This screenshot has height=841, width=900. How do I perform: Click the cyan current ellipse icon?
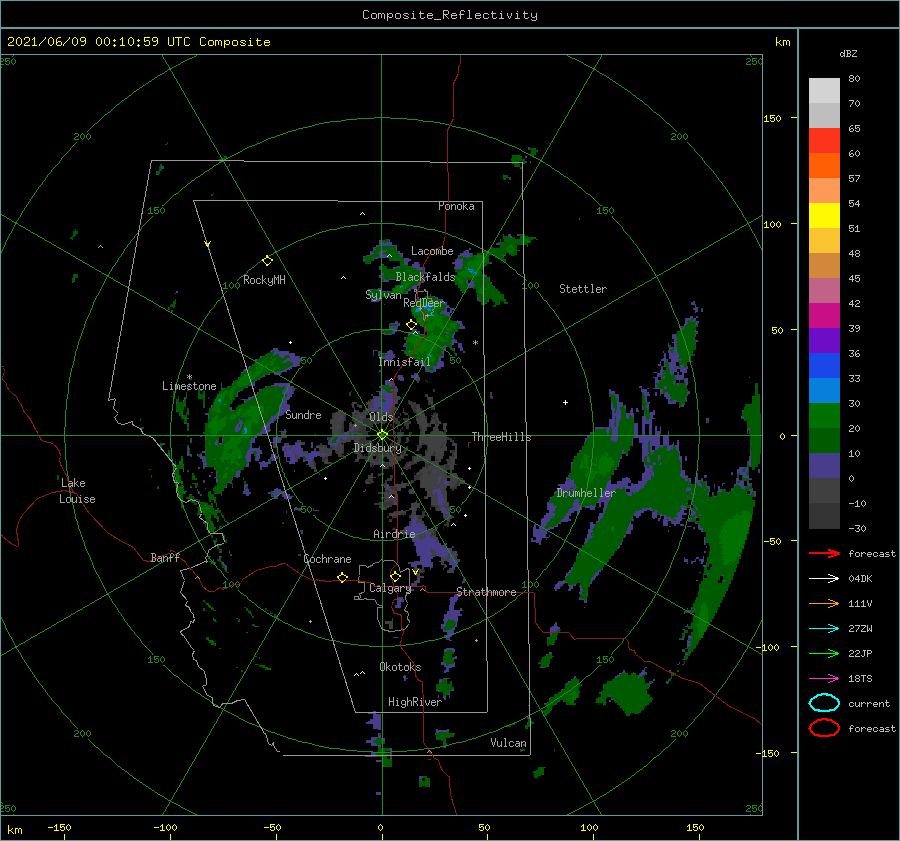[x=824, y=703]
